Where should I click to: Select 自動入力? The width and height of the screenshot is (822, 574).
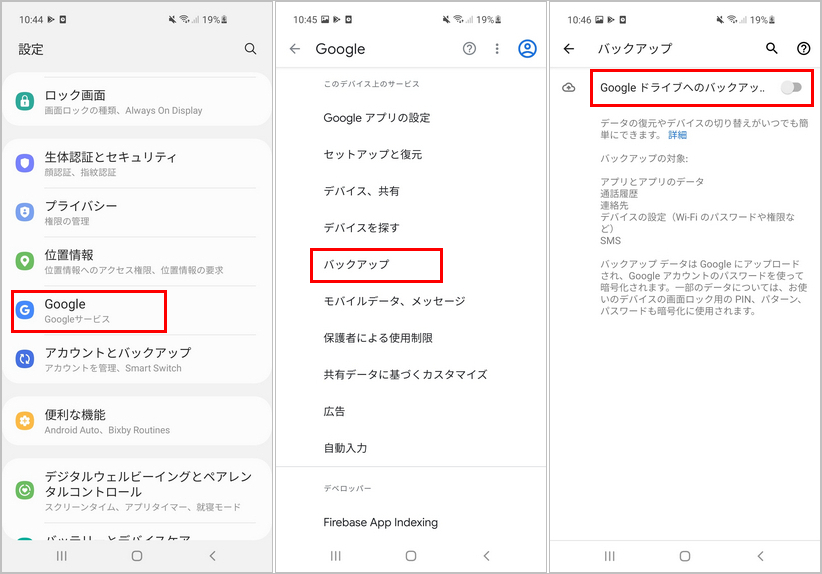pyautogui.click(x=411, y=448)
